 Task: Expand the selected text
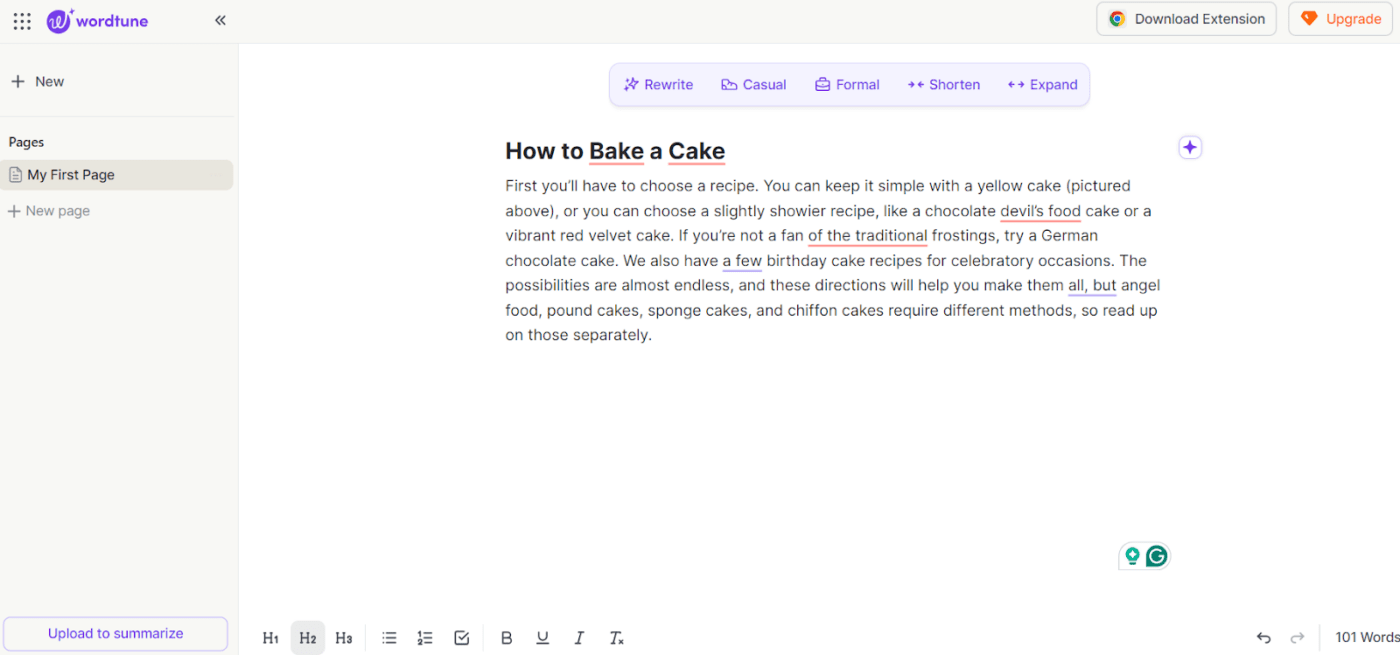coord(1043,85)
